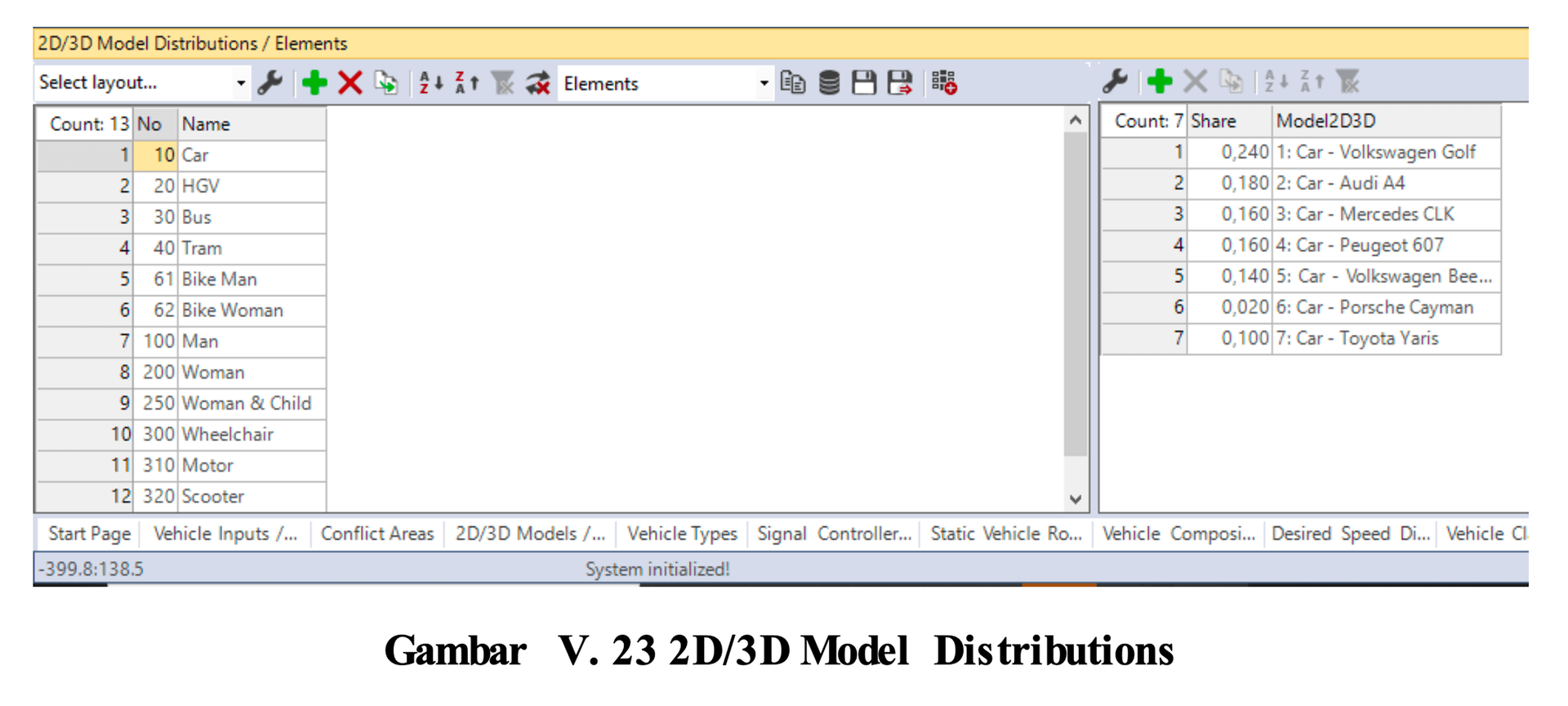Click the database icon in the toolbar

829,83
